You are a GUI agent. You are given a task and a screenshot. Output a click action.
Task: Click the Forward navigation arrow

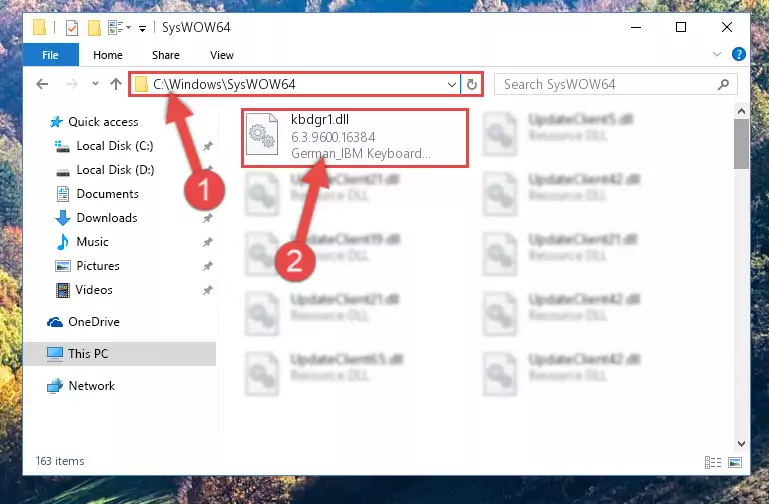[x=72, y=84]
